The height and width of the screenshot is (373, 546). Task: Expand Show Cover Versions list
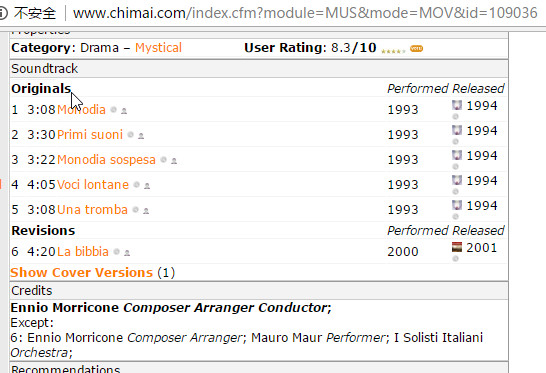(81, 272)
